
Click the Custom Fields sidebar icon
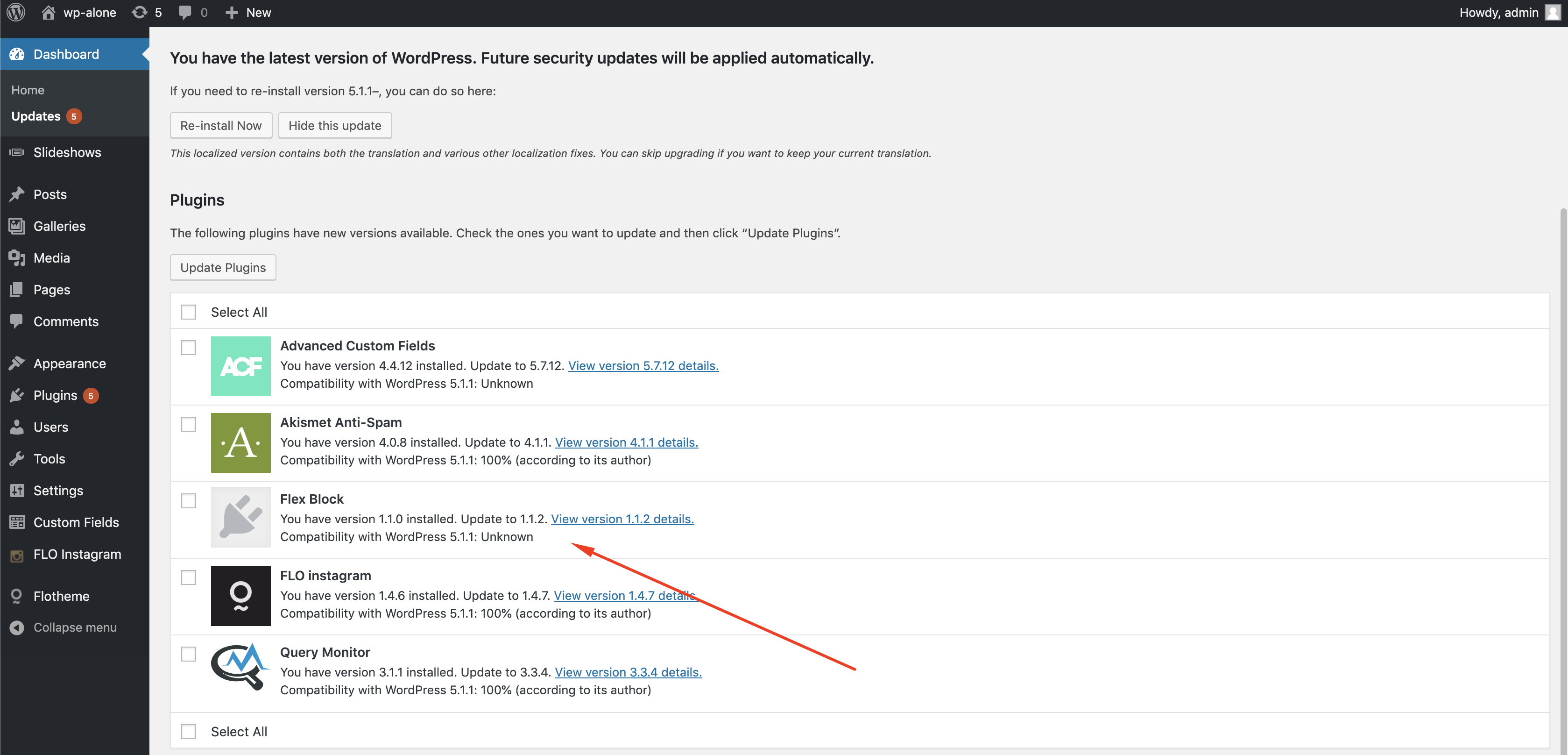(17, 522)
